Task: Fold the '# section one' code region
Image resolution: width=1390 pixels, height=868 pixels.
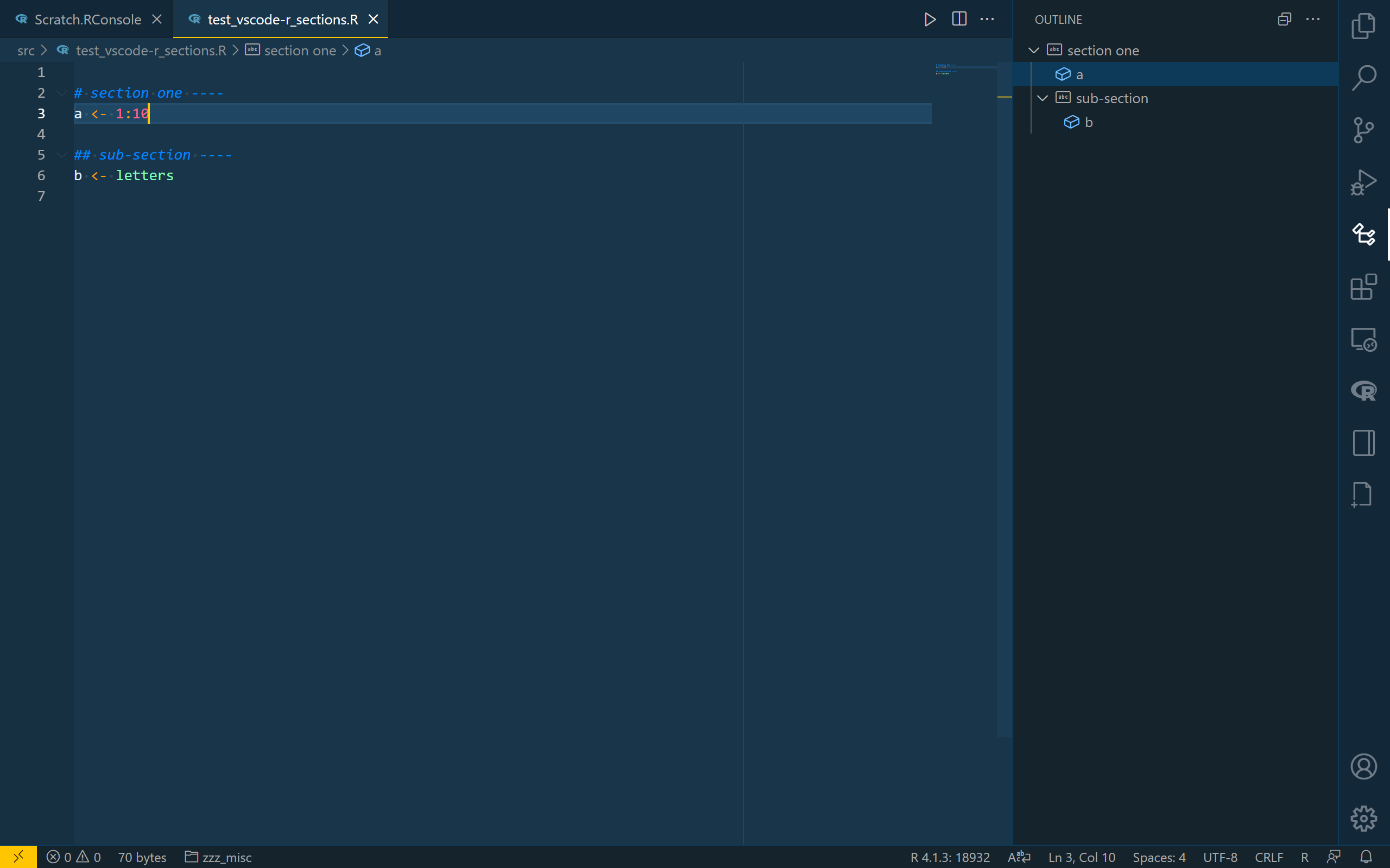Action: point(62,93)
